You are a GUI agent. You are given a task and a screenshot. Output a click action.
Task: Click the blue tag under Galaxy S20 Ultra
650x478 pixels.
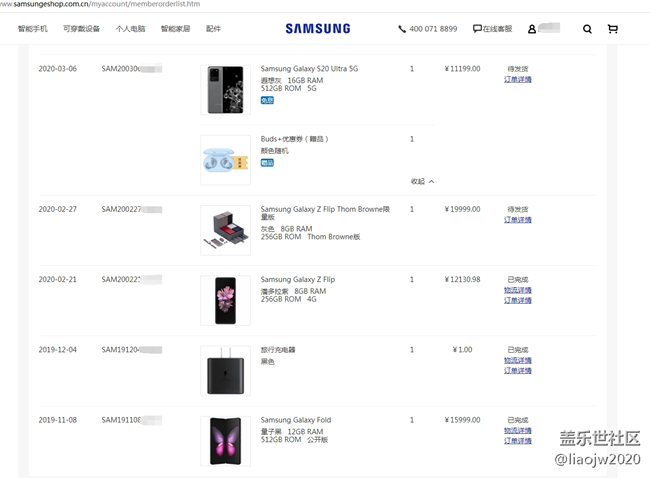(267, 100)
